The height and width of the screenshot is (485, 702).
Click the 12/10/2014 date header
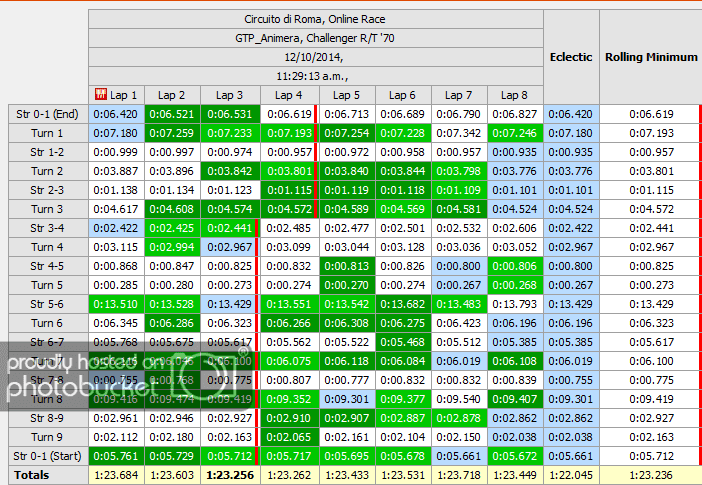[x=315, y=57]
